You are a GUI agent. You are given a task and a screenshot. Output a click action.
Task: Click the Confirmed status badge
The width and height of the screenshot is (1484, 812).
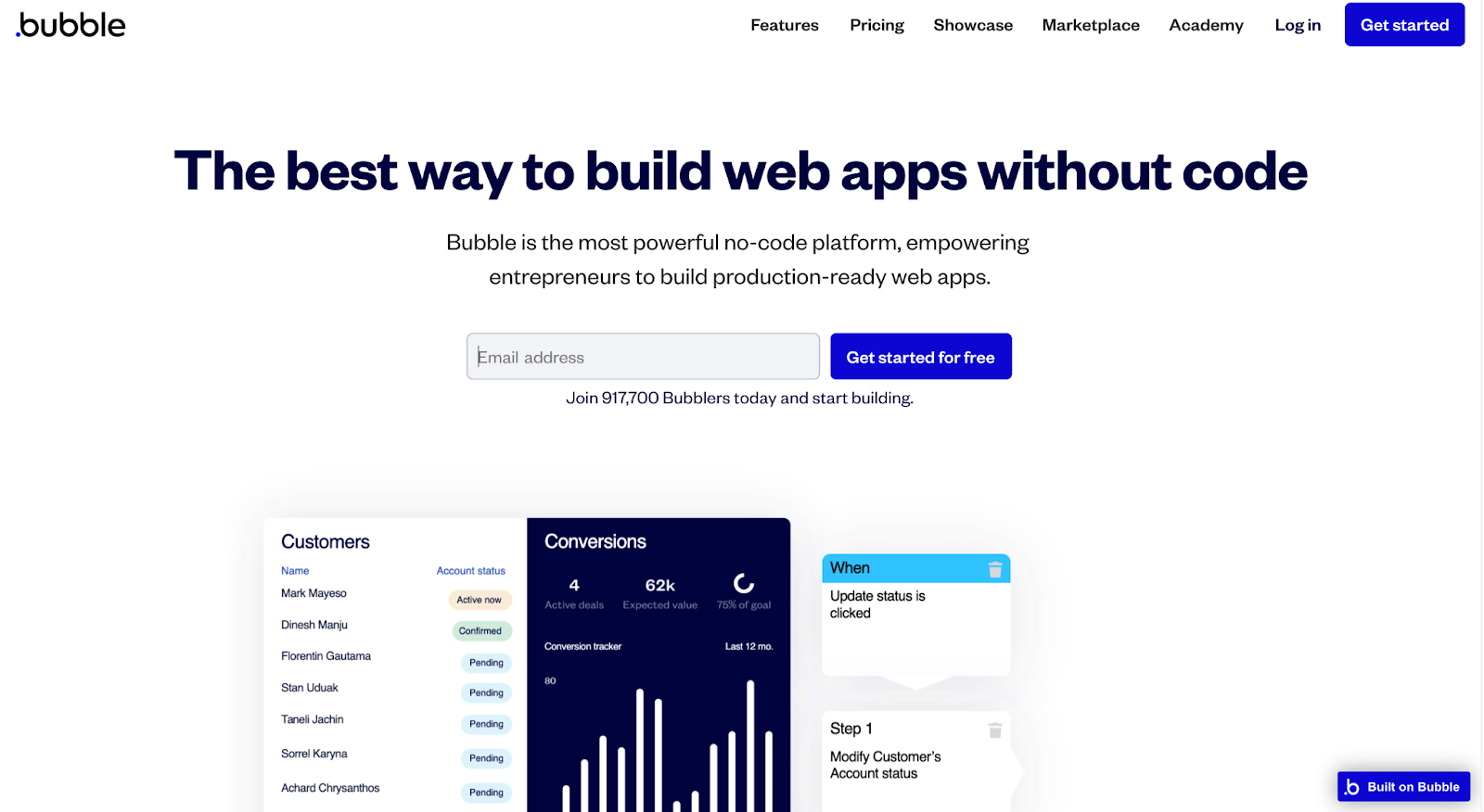click(480, 631)
